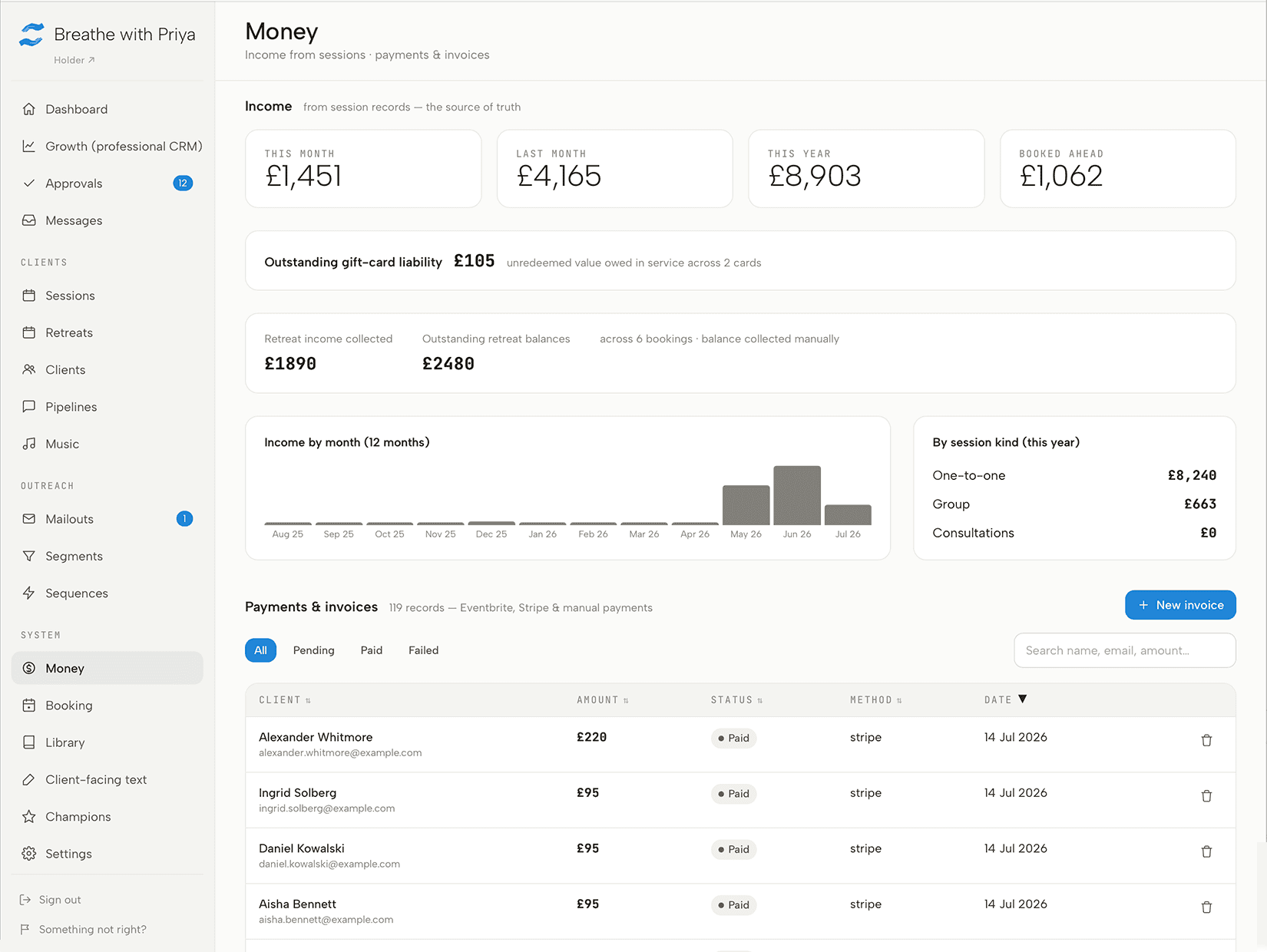Viewport: 1267px width, 952px height.
Task: Delete Aisha Bennett's payment via trash icon
Action: pos(1206,907)
